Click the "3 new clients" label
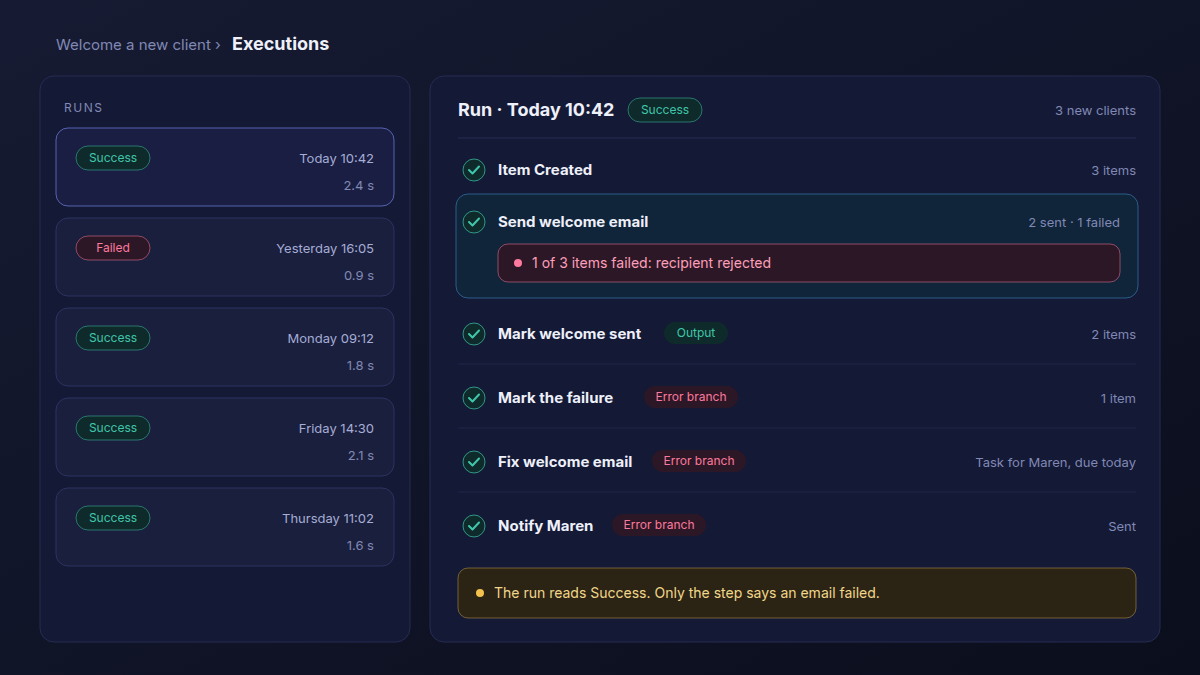This screenshot has width=1200, height=675. [1095, 111]
